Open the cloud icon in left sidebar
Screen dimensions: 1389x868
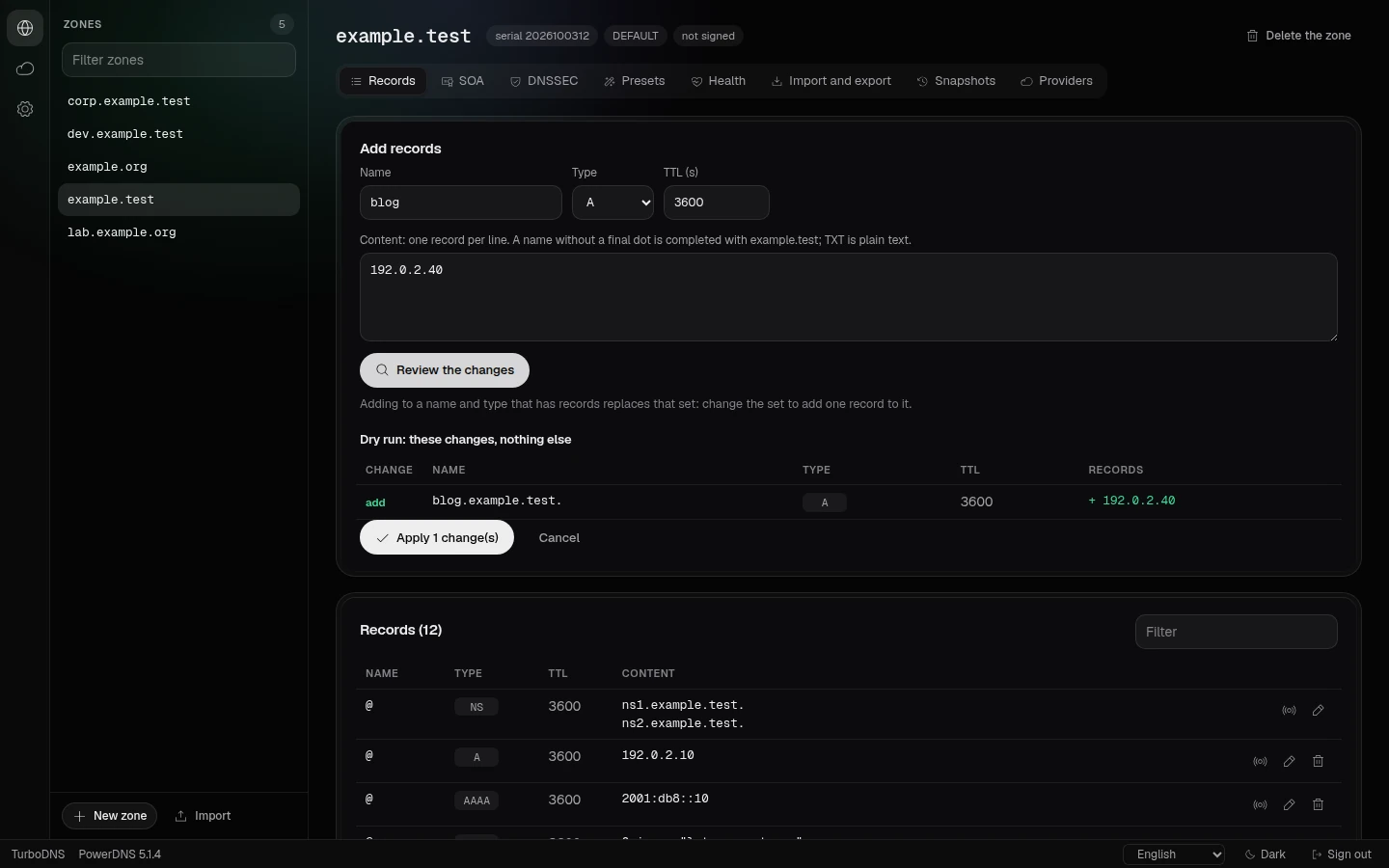25,68
